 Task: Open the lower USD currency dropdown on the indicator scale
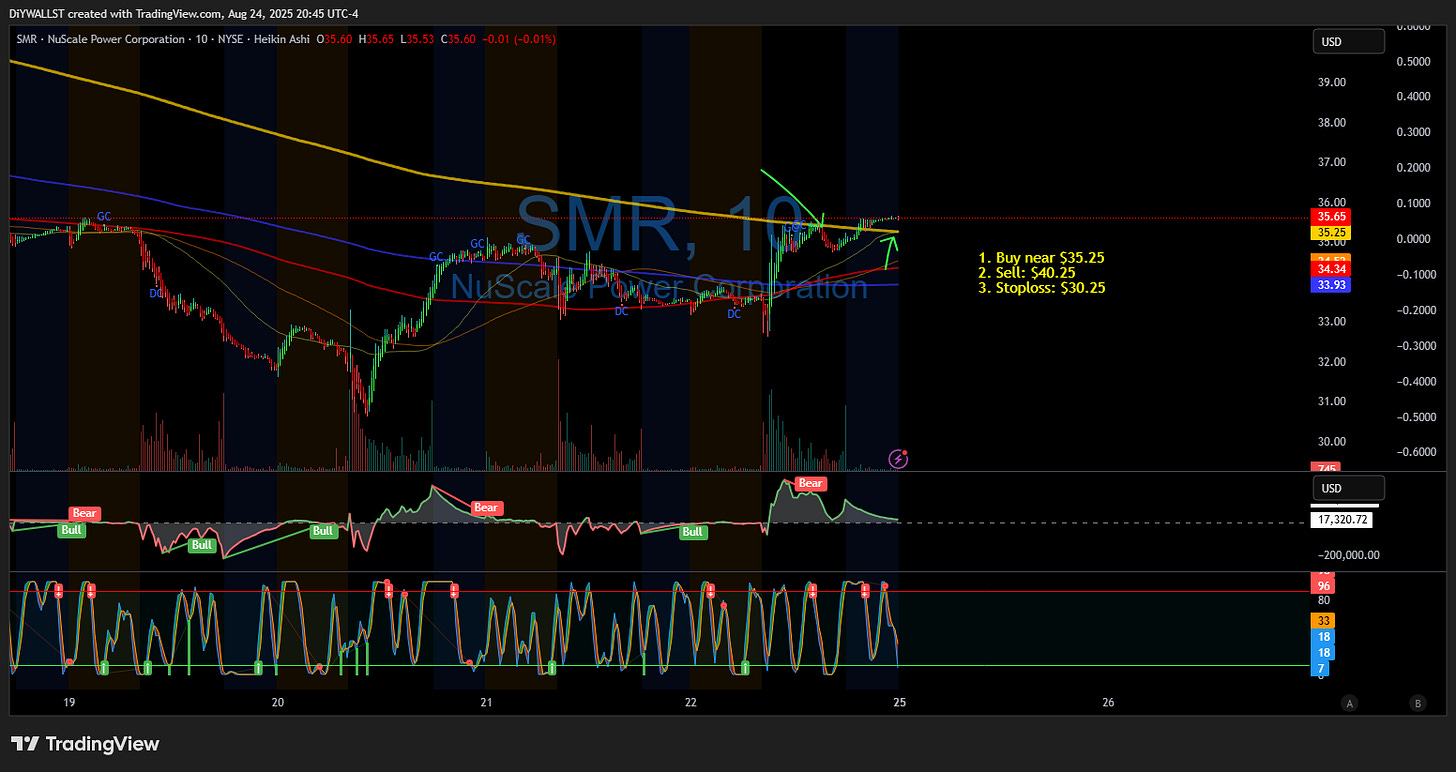(x=1348, y=488)
